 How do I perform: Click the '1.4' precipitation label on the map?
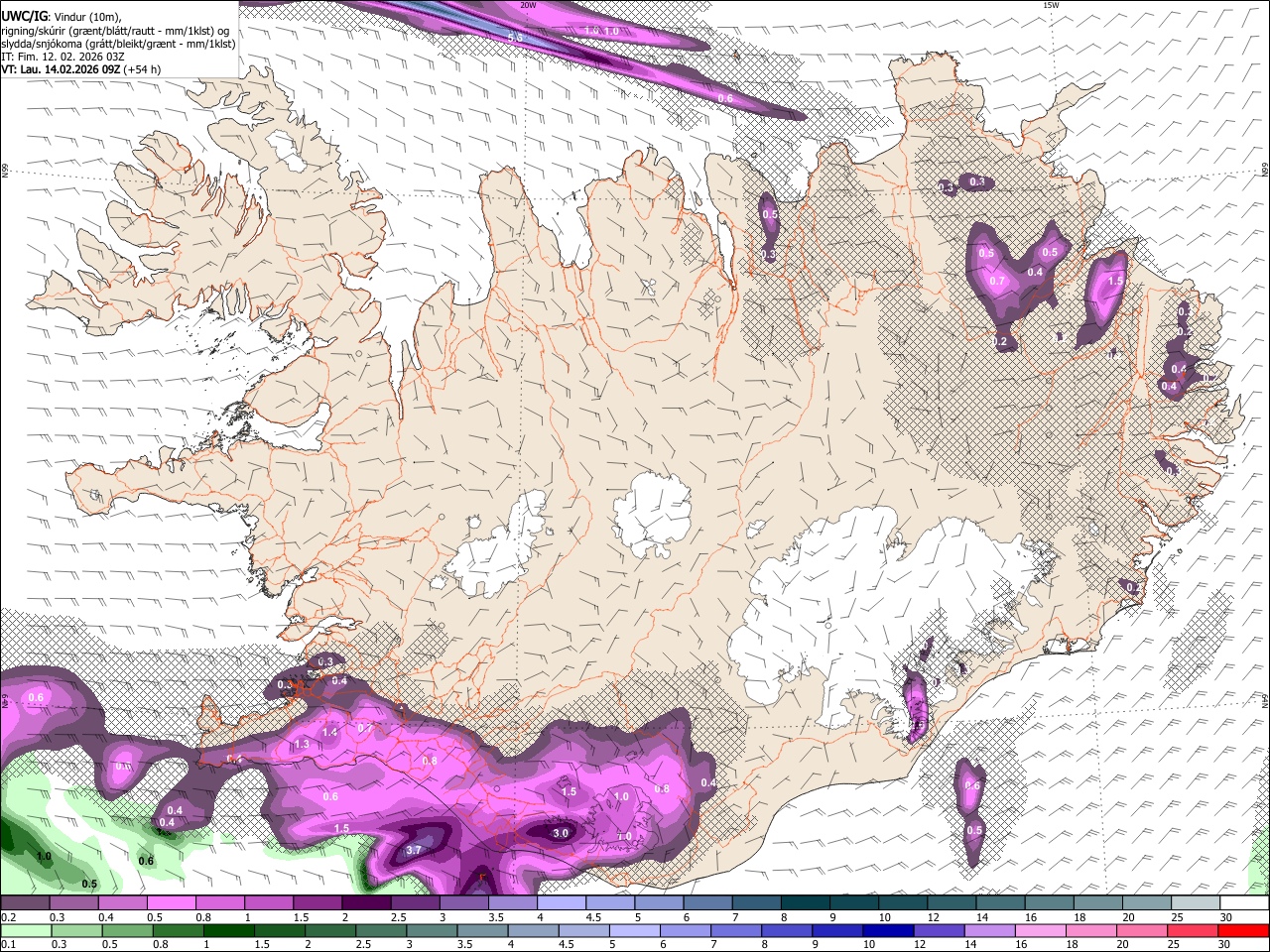tap(330, 732)
